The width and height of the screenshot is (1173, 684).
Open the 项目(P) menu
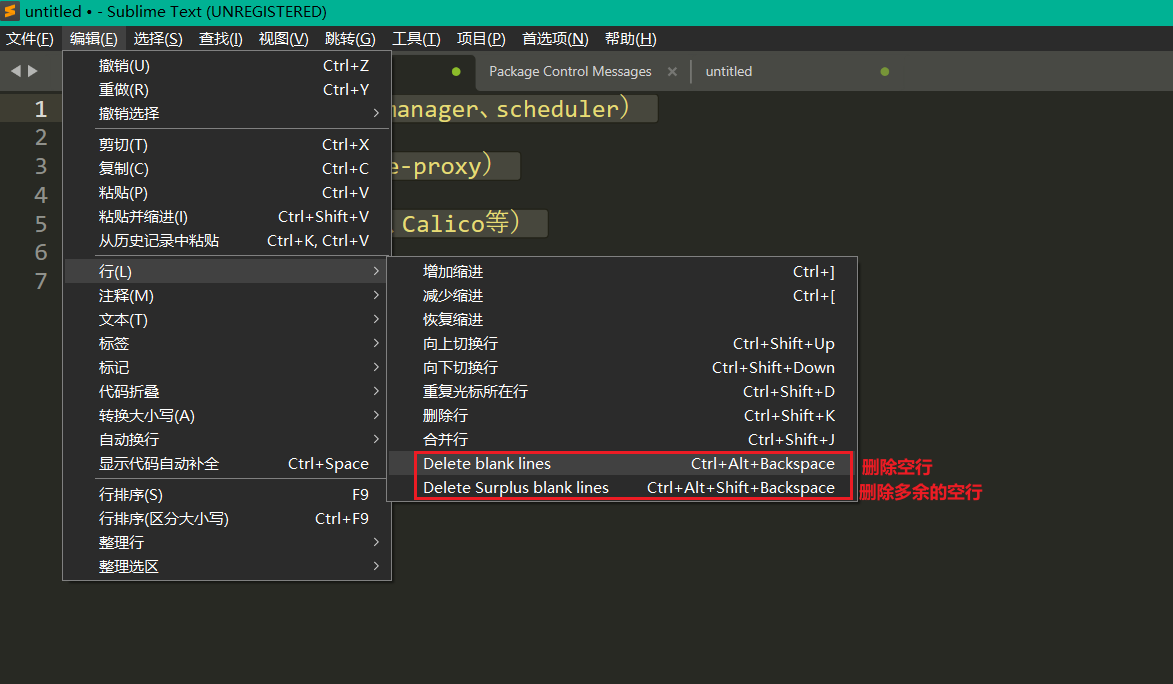481,39
